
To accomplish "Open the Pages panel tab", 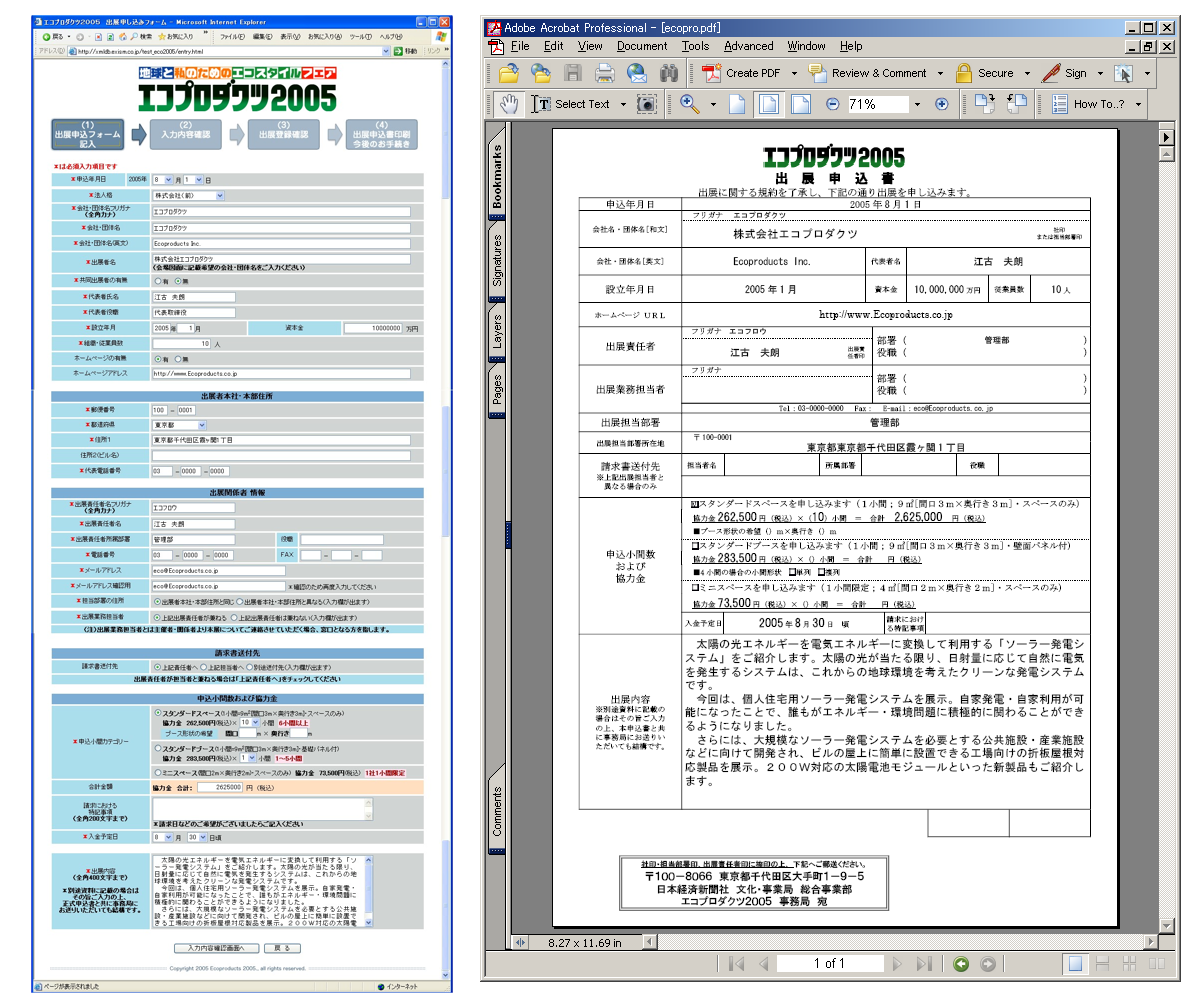I will click(x=497, y=391).
